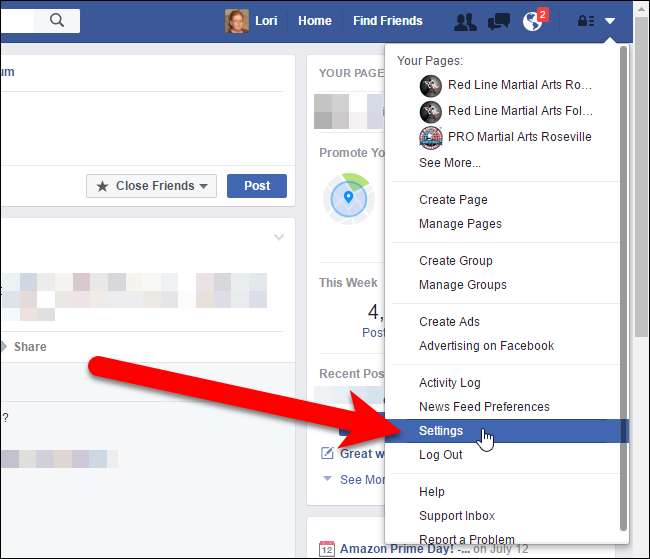Open News Feed Preferences
Image resolution: width=650 pixels, height=559 pixels.
tap(484, 407)
